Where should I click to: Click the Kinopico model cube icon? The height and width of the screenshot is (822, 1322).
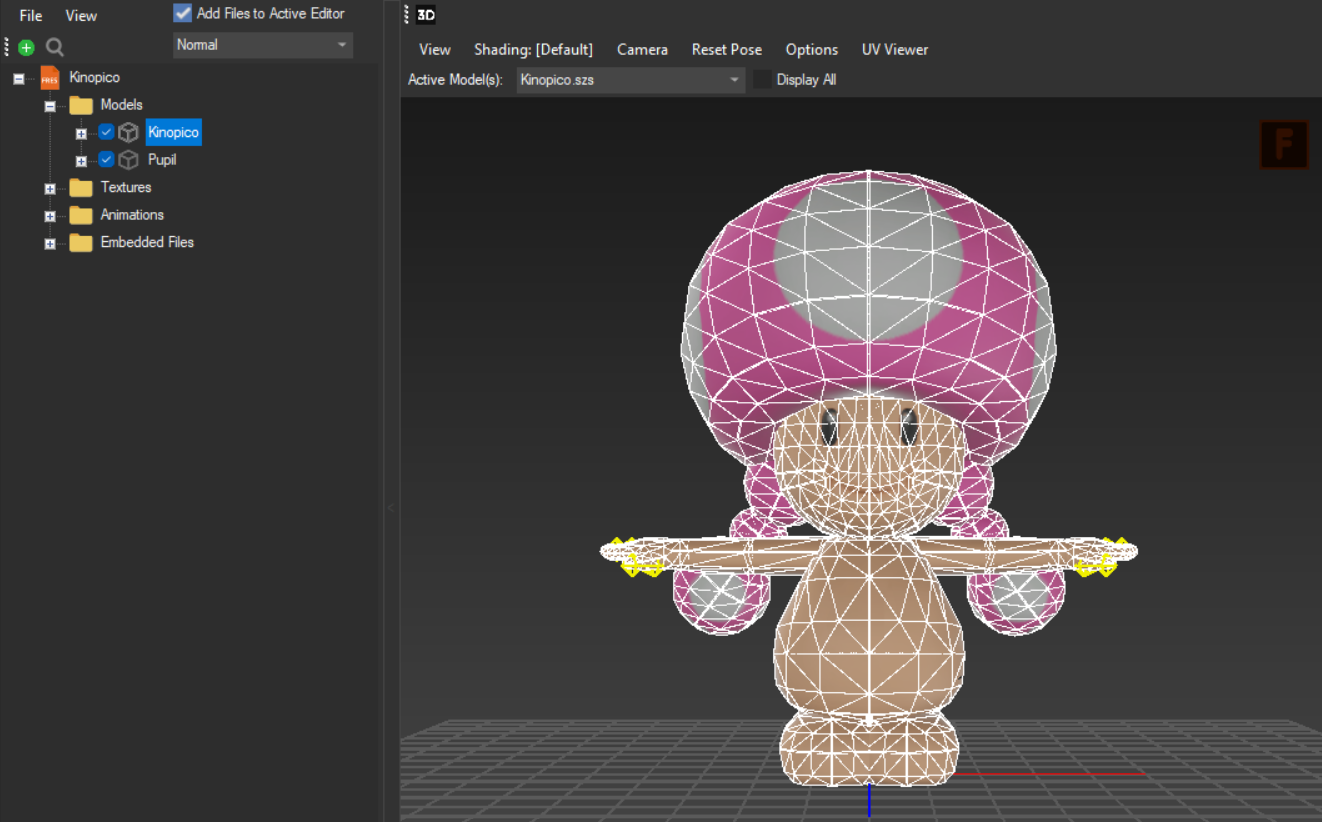coord(128,132)
